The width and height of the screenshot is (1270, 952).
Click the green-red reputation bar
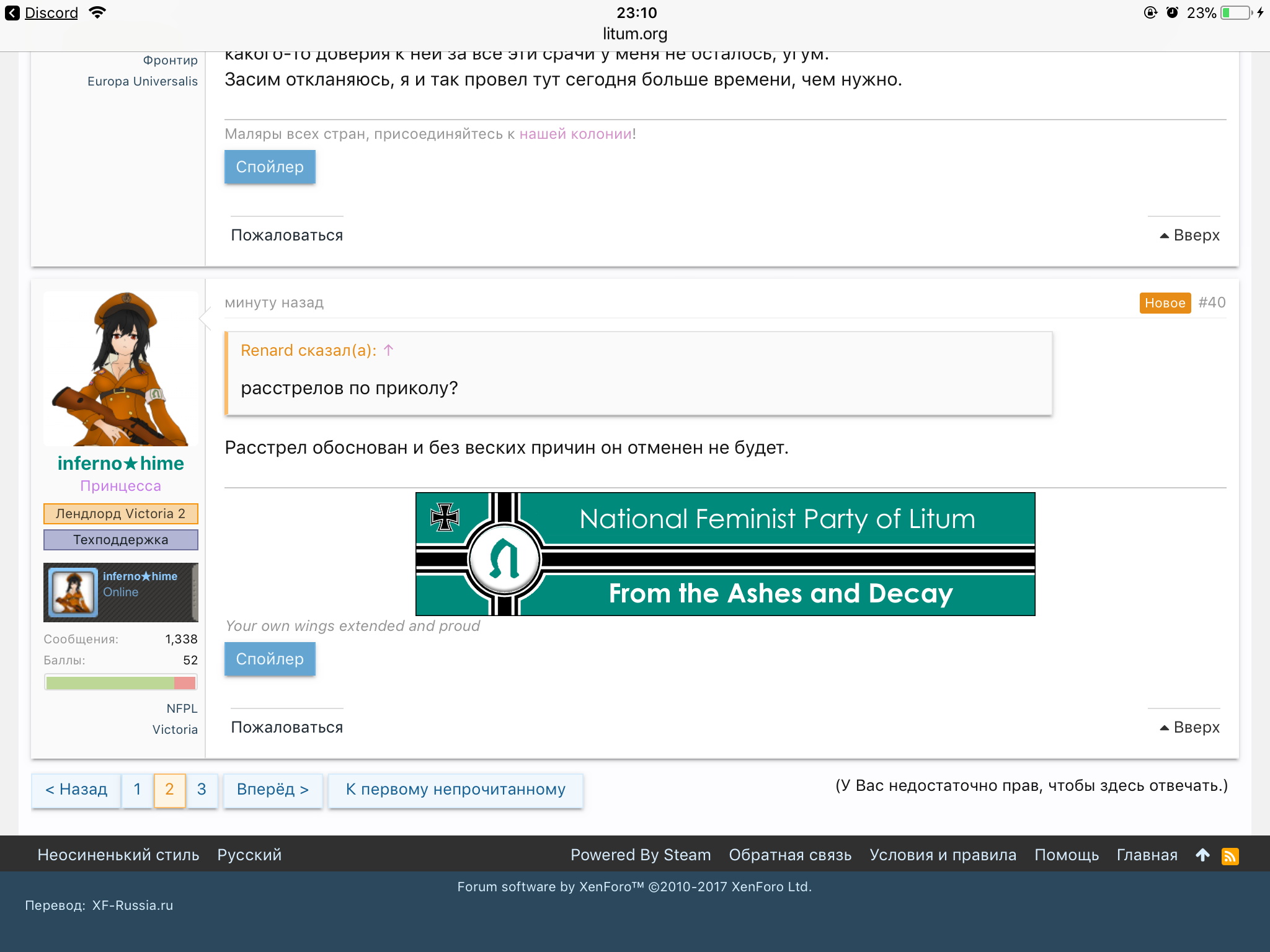121,682
